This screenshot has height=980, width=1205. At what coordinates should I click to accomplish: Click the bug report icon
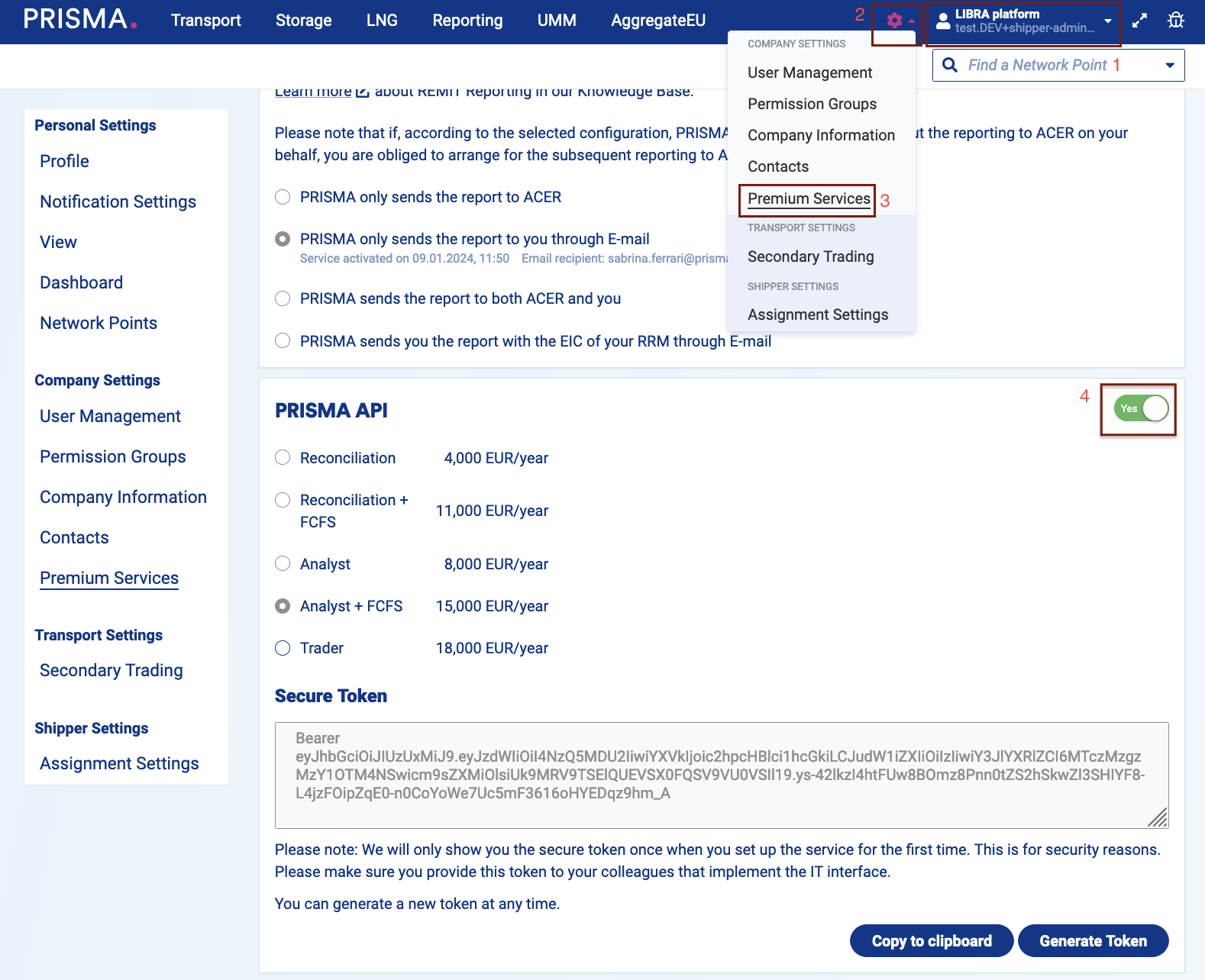(1176, 21)
